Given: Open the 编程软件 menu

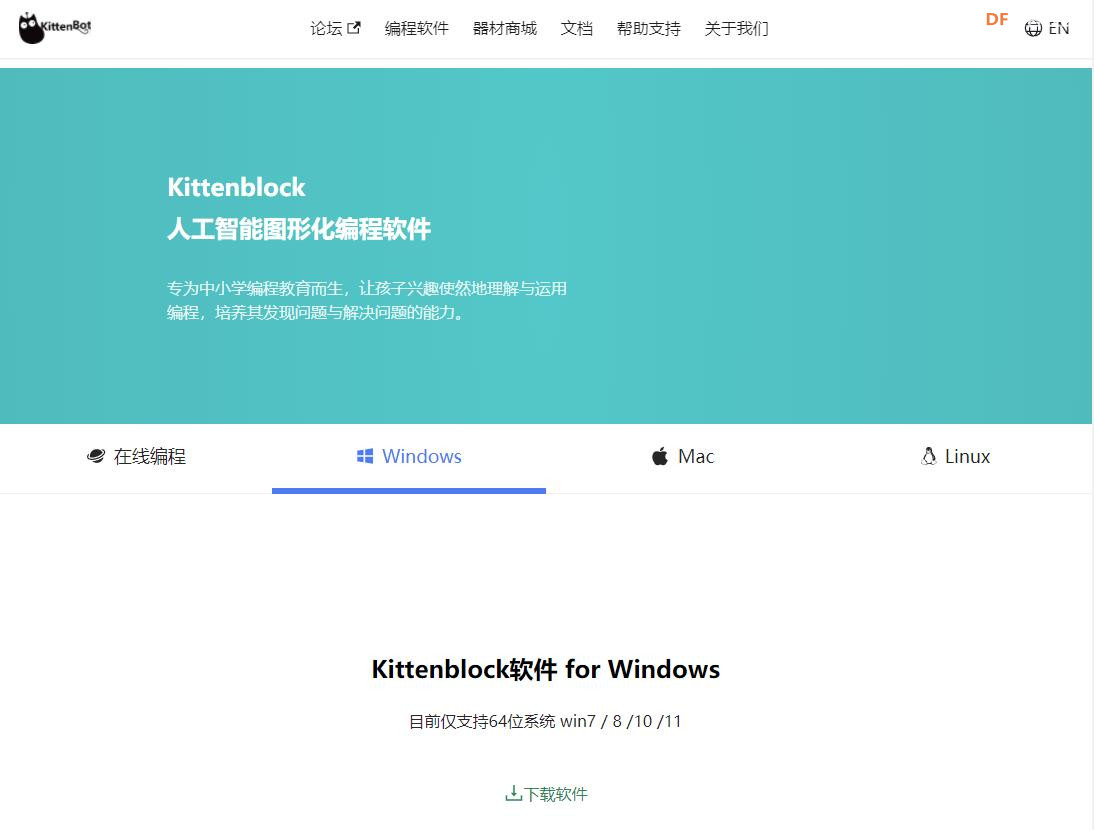Looking at the screenshot, I should (417, 29).
